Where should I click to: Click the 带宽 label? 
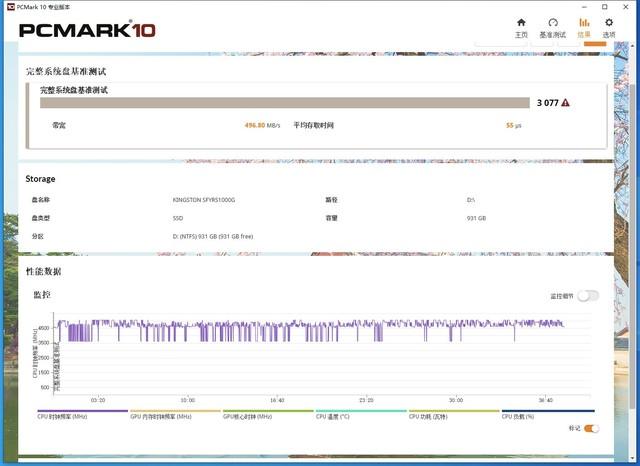click(59, 125)
